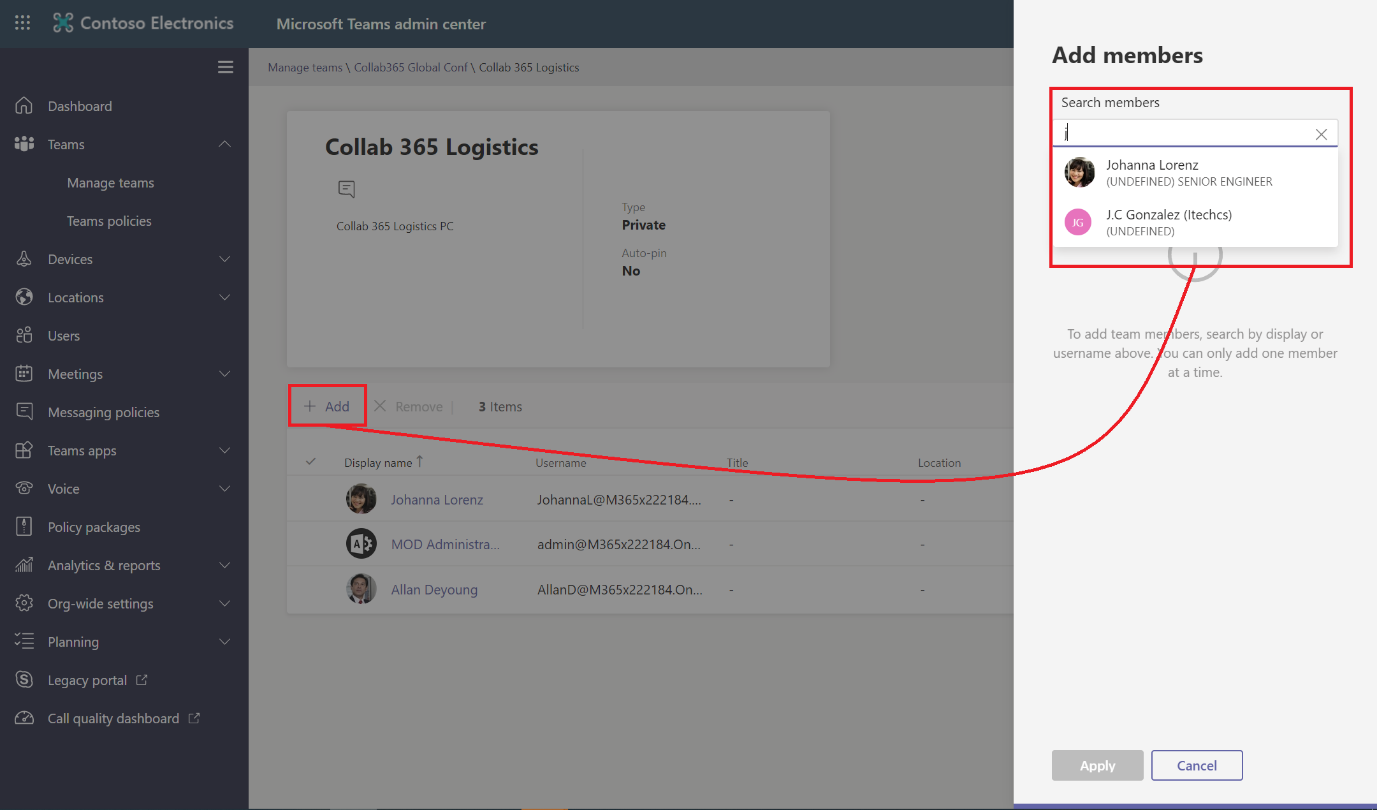Click admin@M365x222184 username cell
This screenshot has height=810, width=1377.
(620, 544)
